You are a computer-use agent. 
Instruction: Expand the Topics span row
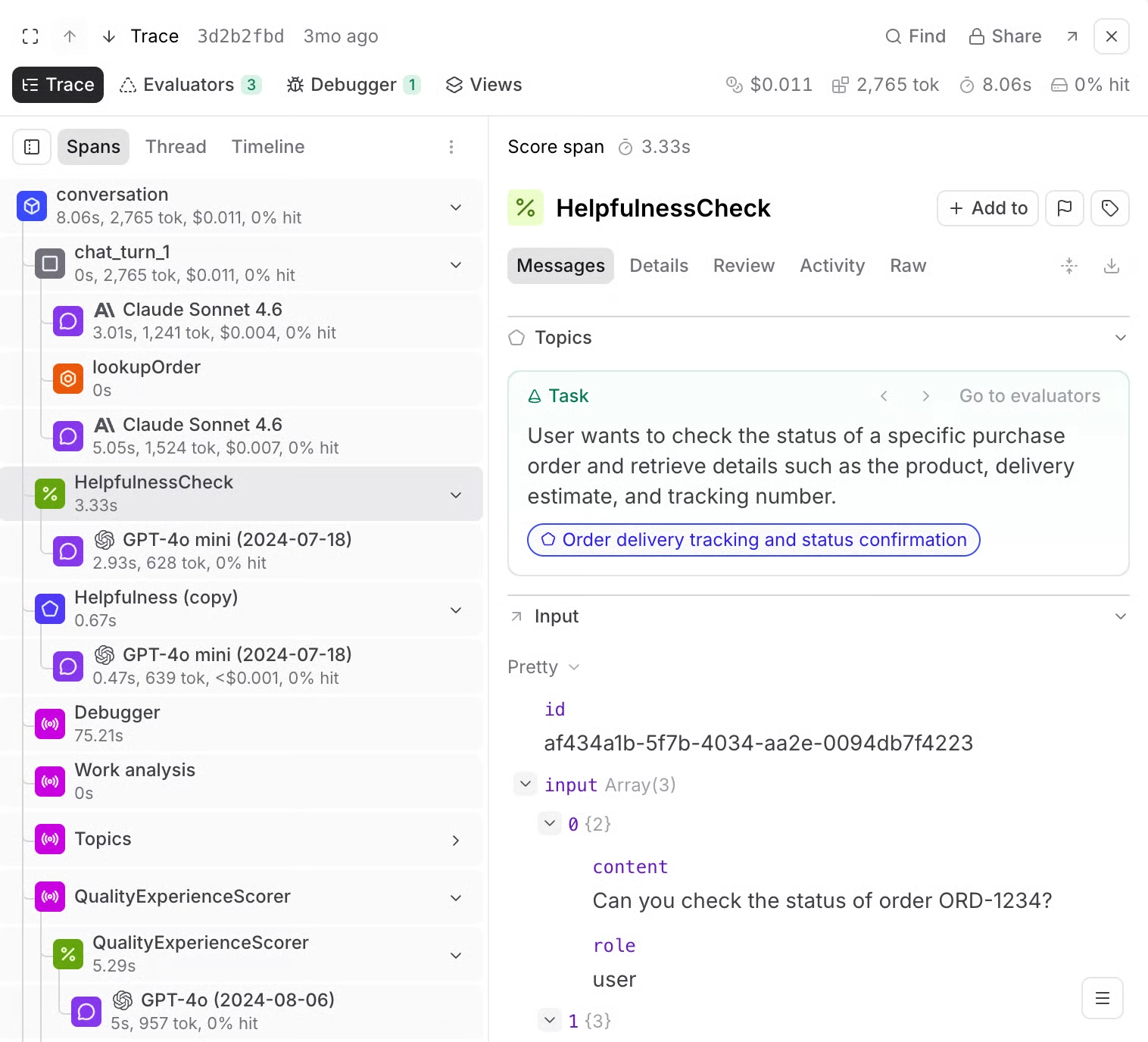pos(456,841)
